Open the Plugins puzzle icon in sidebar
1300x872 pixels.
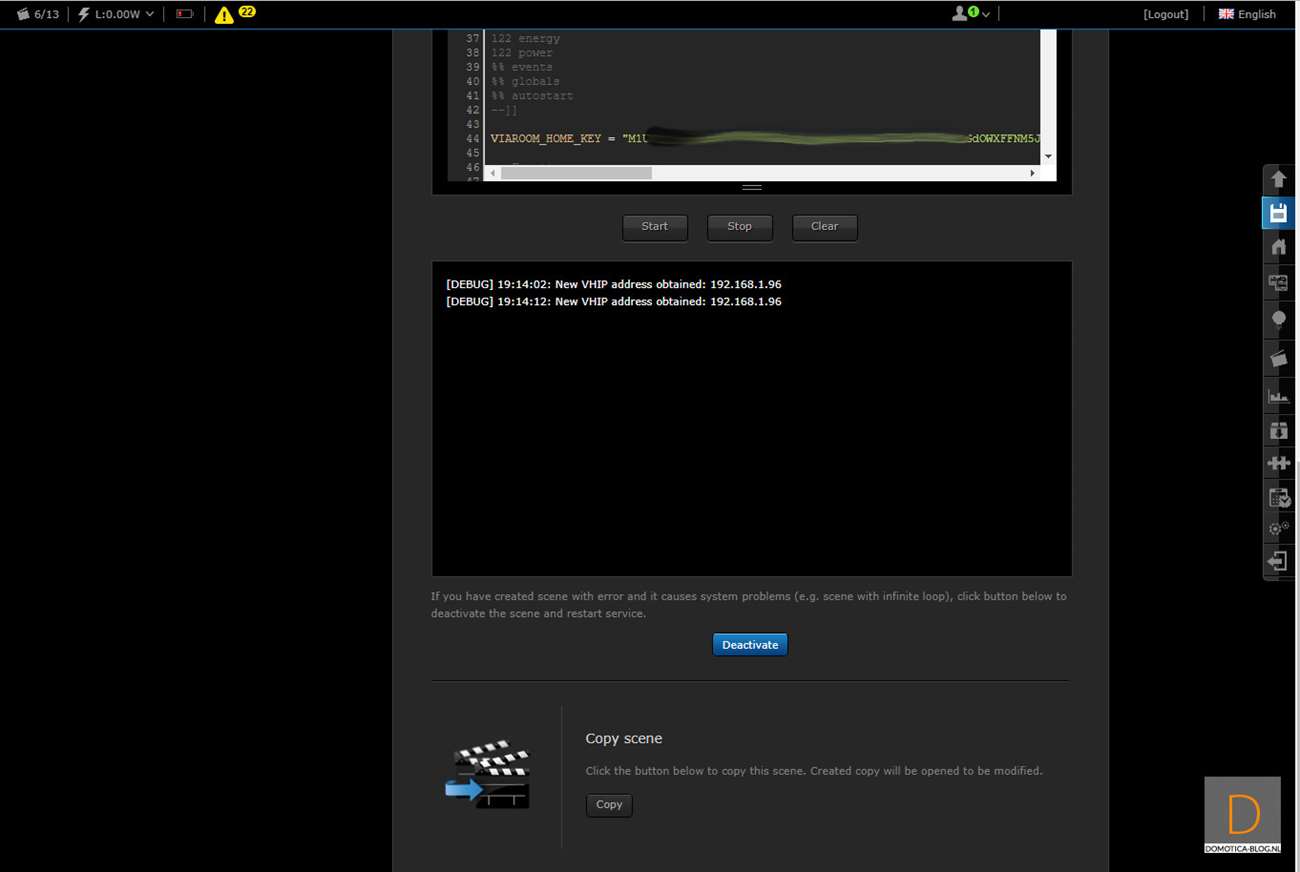[x=1278, y=463]
